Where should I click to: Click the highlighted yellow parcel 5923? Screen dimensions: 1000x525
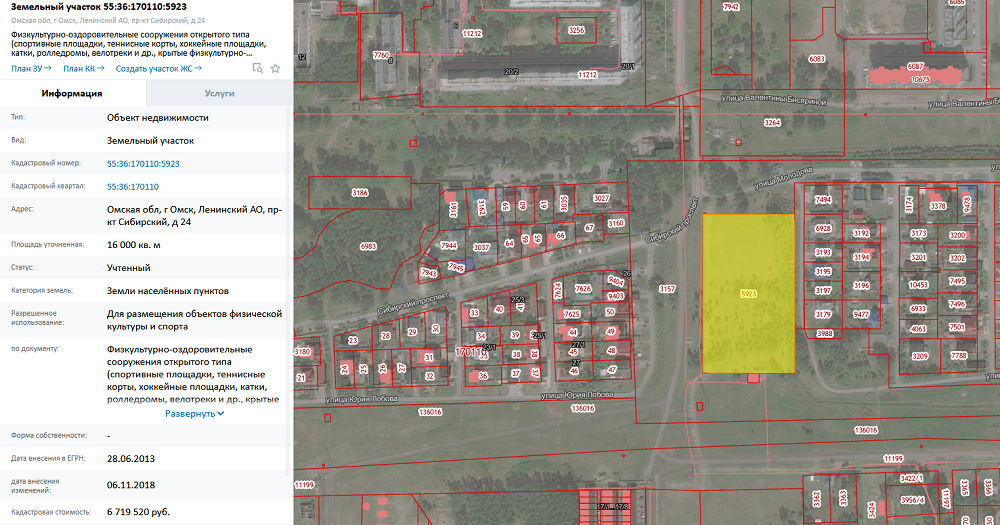748,294
